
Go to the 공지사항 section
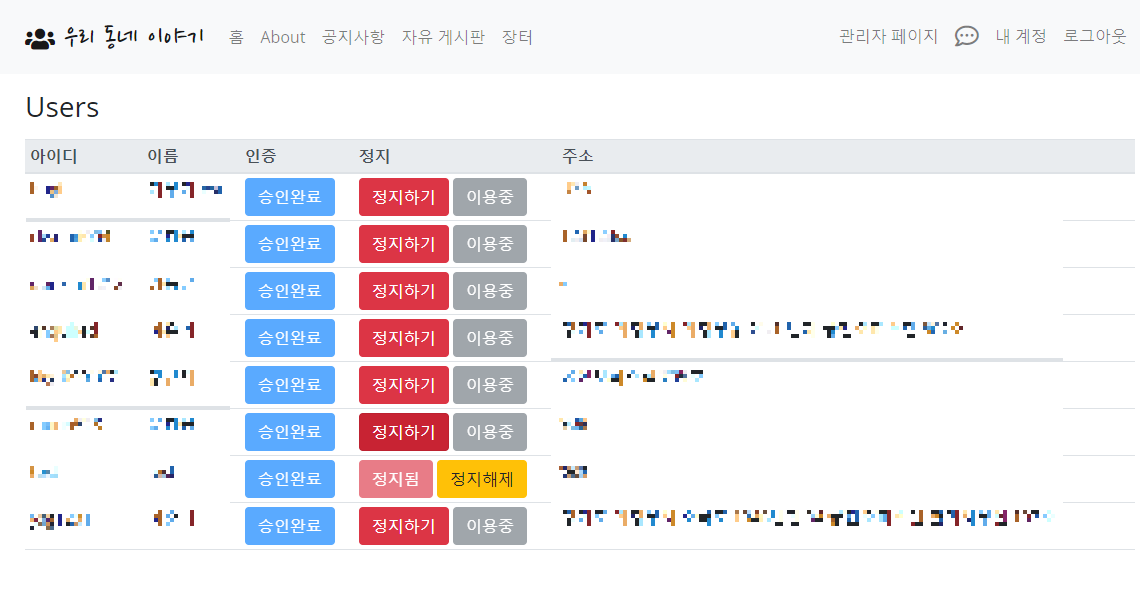(x=353, y=37)
